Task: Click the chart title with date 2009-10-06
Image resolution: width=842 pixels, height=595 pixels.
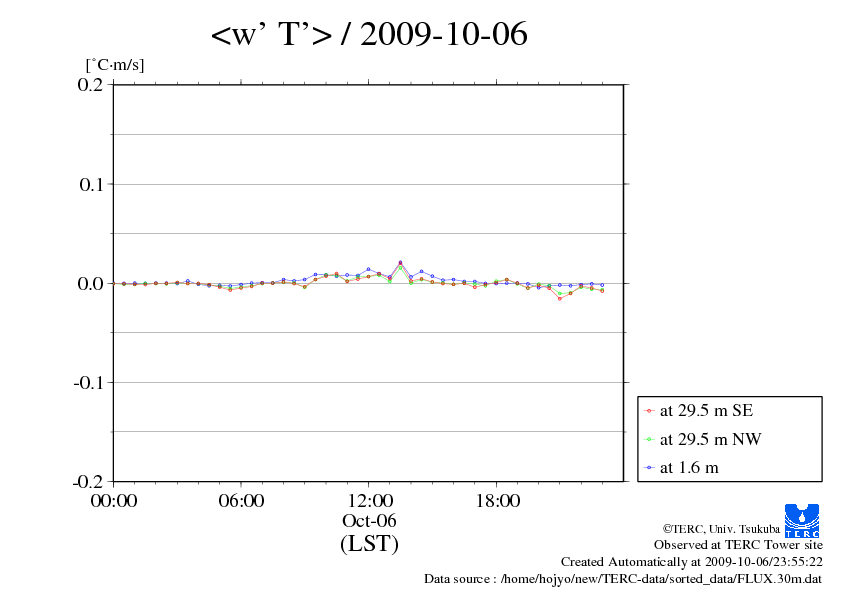Action: click(x=369, y=35)
